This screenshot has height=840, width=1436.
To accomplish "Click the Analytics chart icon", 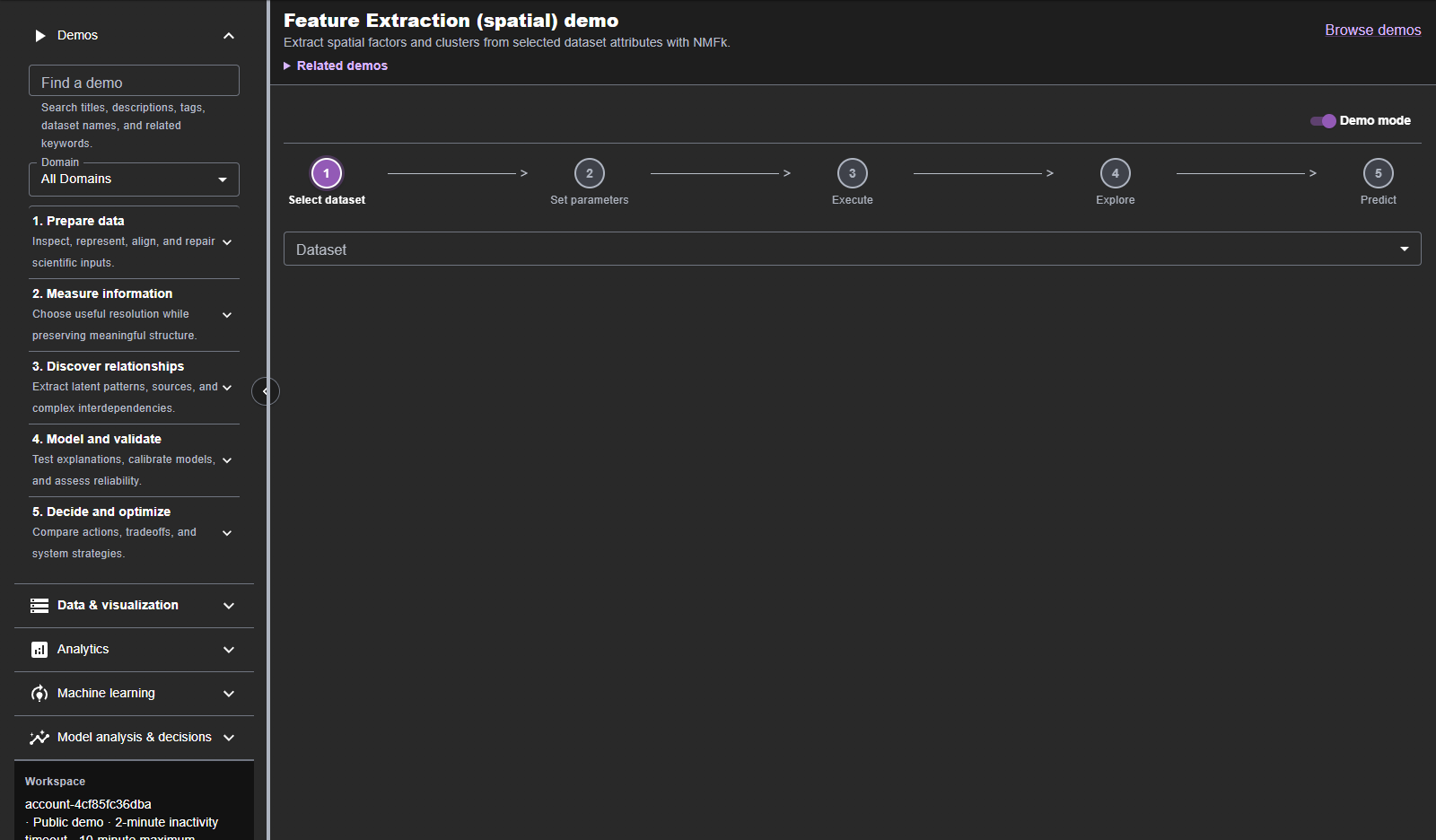I will 39,650.
